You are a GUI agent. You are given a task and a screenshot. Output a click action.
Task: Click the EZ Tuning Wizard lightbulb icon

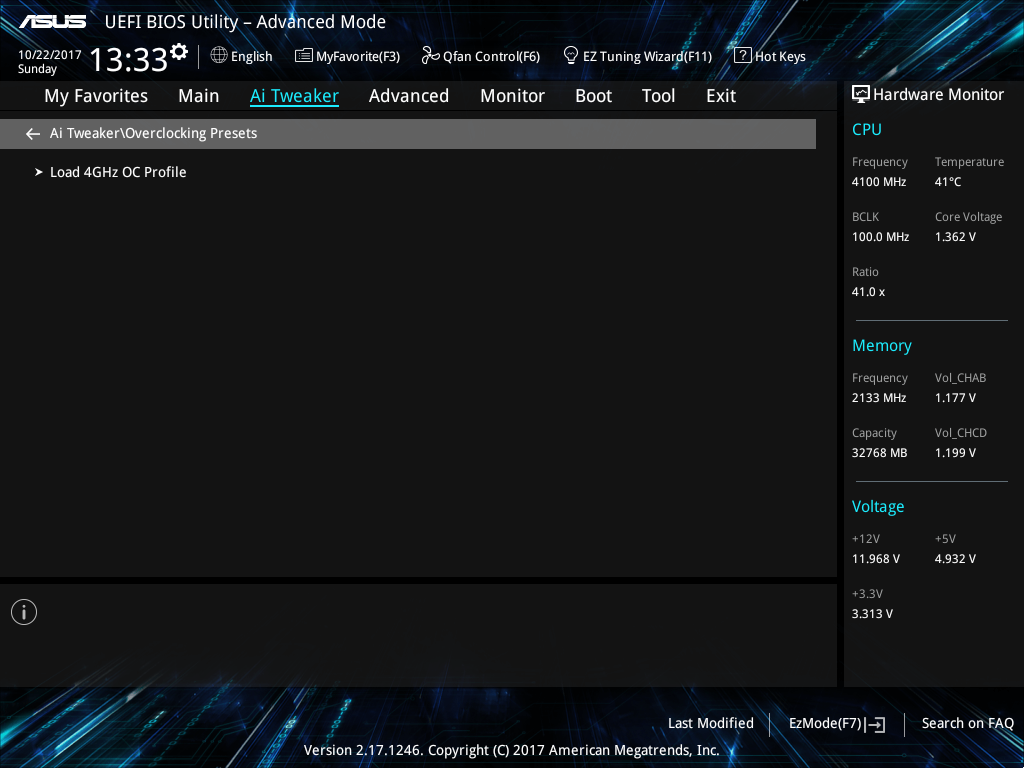coord(571,55)
